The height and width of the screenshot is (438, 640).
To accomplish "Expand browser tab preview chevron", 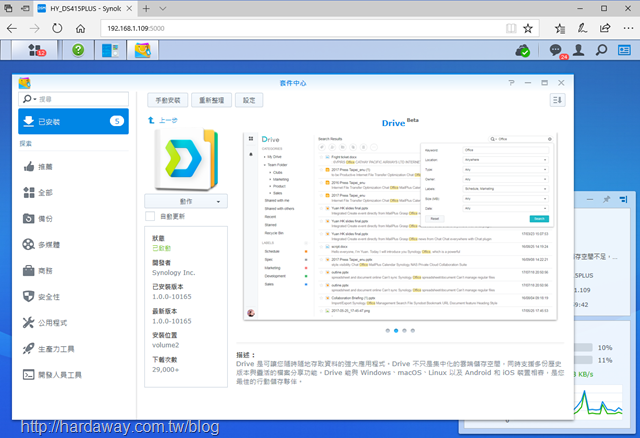I will tap(162, 9).
